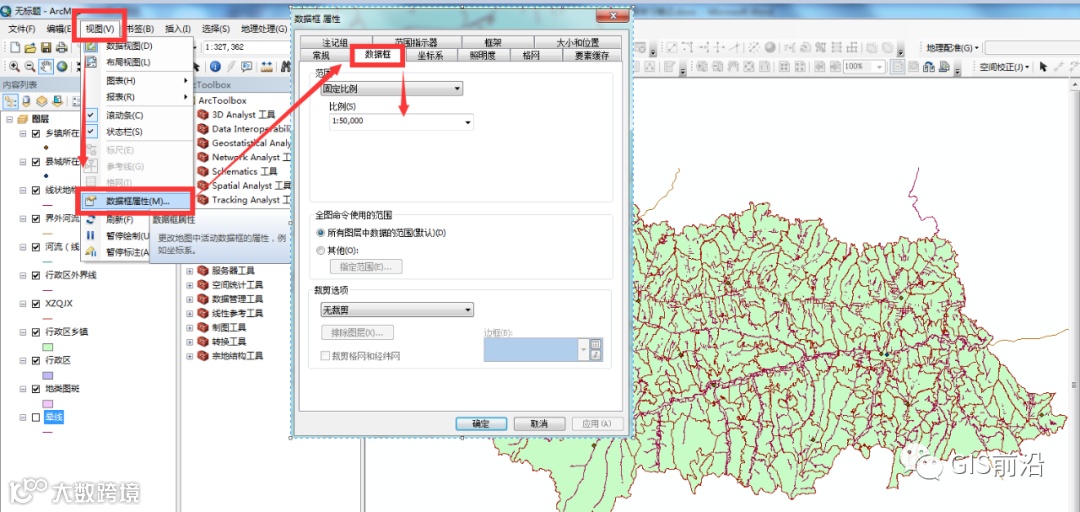Toggle visibility of XZQJX layer
1080x512 pixels.
tap(36, 303)
